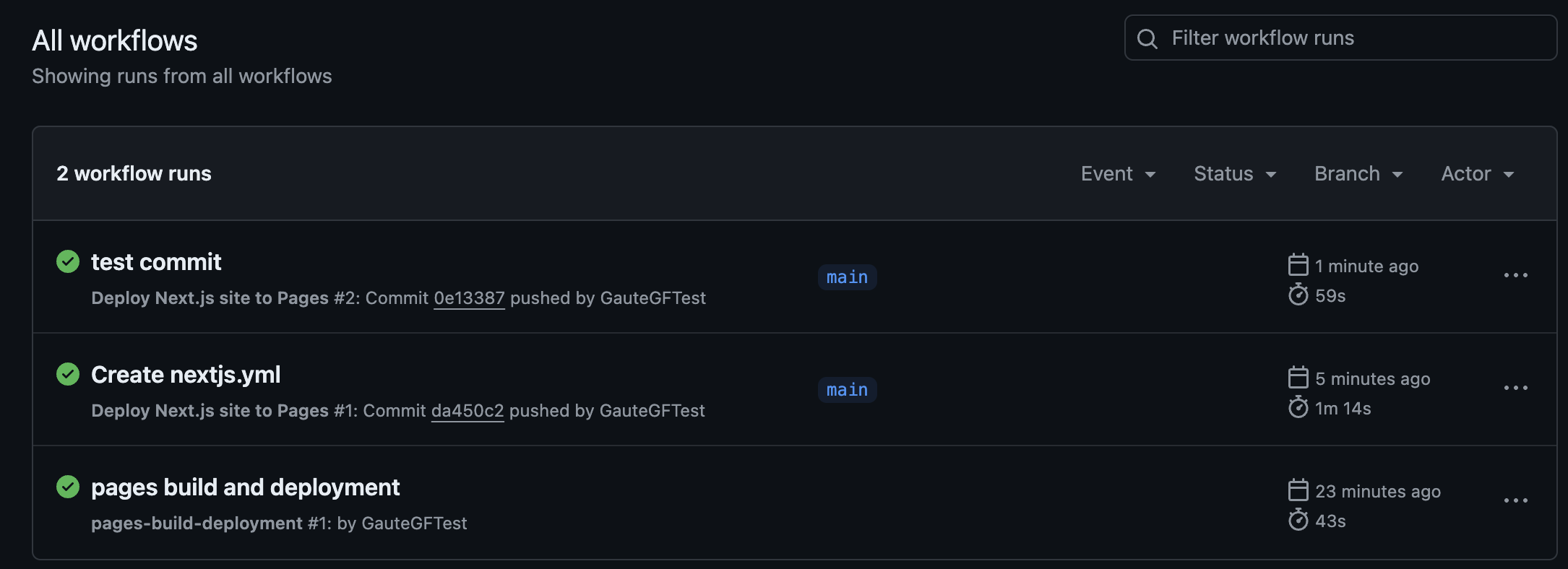Click the main branch label on test commit
The width and height of the screenshot is (1568, 569).
(x=847, y=277)
